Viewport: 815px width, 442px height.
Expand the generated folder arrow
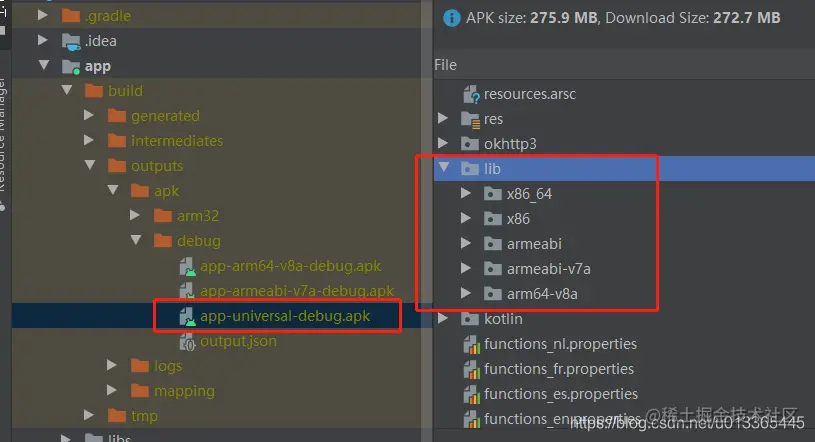pos(89,115)
